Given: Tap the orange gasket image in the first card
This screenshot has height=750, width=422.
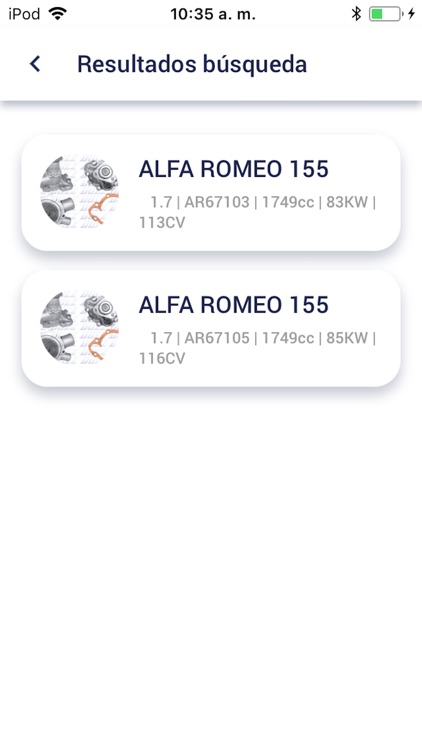Looking at the screenshot, I should (102, 209).
